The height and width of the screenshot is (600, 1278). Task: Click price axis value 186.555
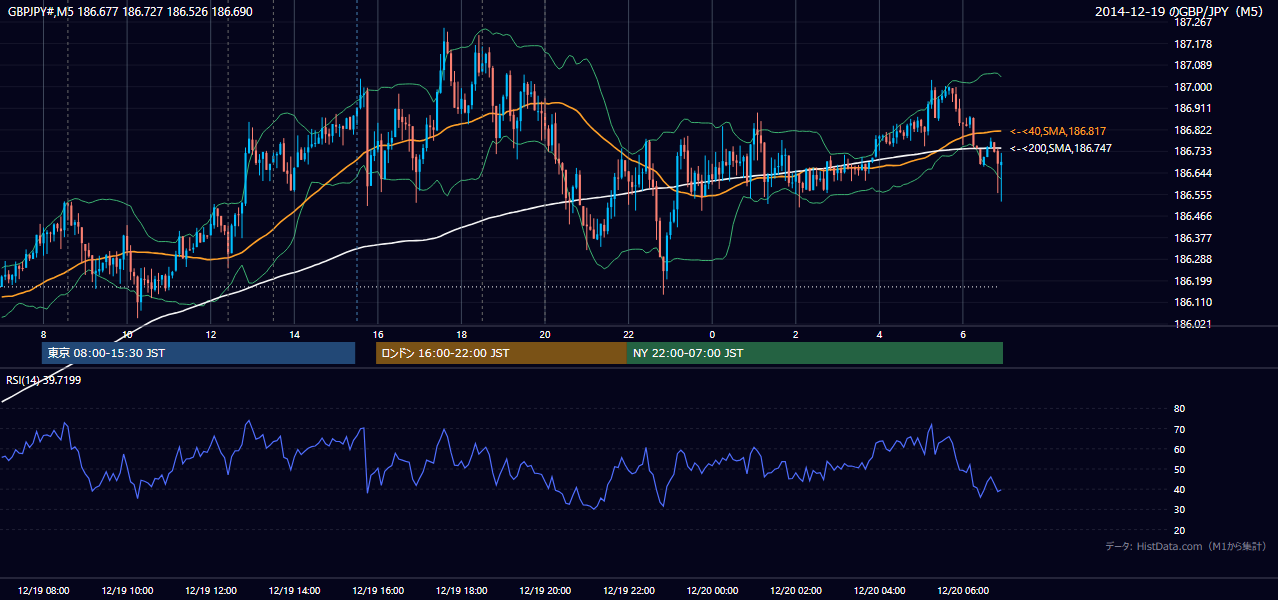click(1193, 195)
